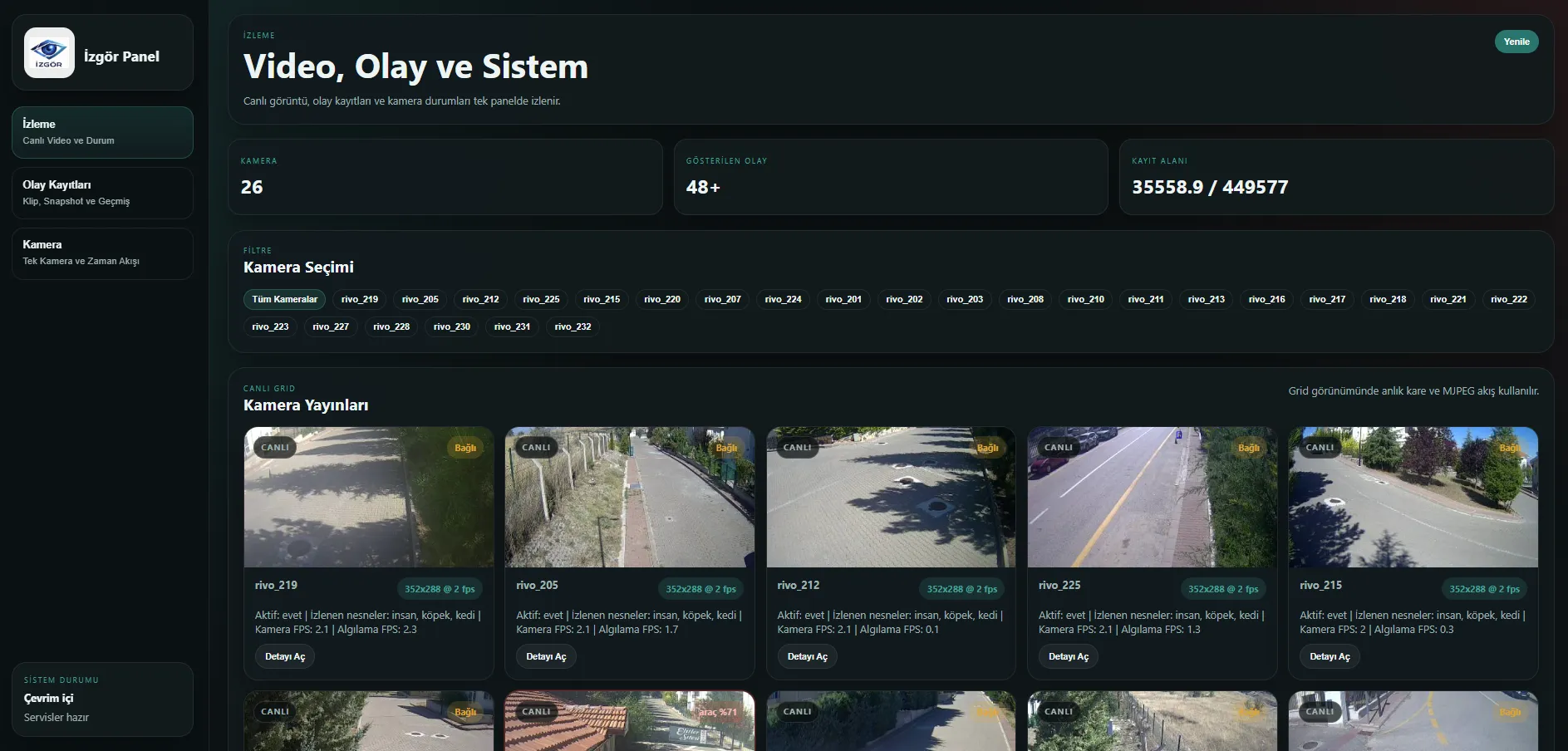1568x751 pixels.
Task: Click the Bağlı badge on the rivo_225 feed
Action: coord(1249,448)
